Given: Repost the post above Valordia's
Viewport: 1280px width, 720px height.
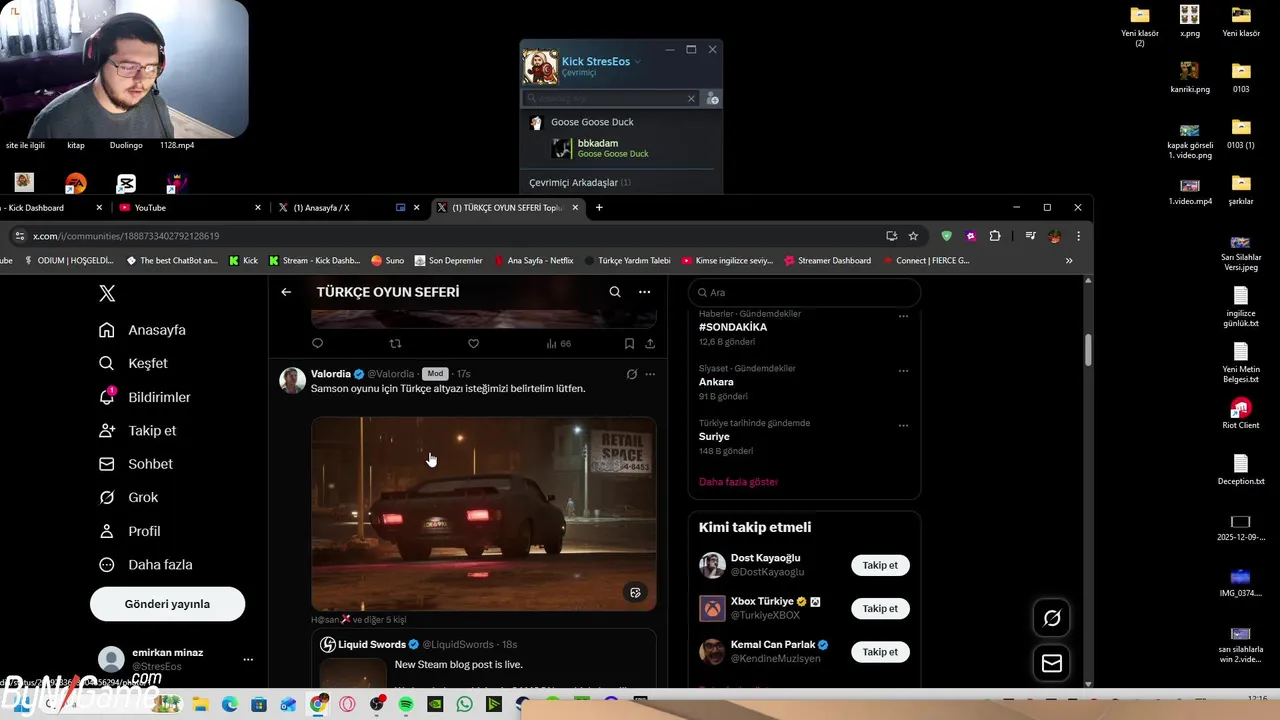Looking at the screenshot, I should [395, 343].
